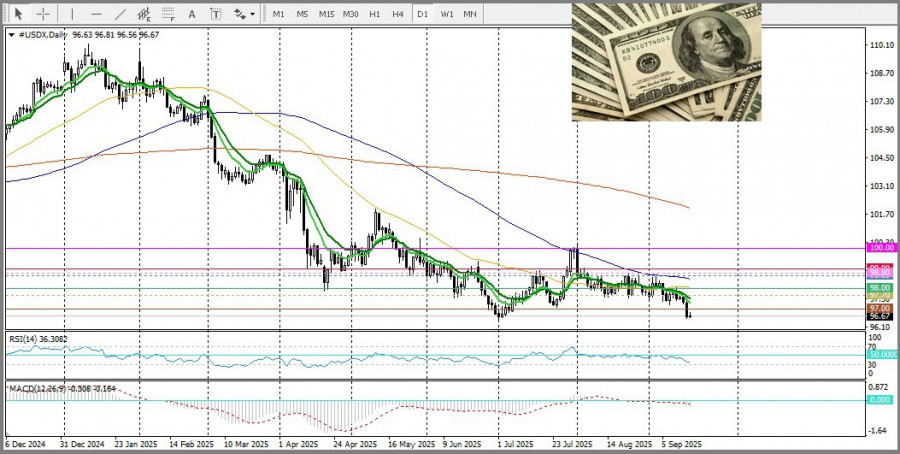Enable the W1 weekly timeframe
This screenshot has height=454, width=900.
446,14
